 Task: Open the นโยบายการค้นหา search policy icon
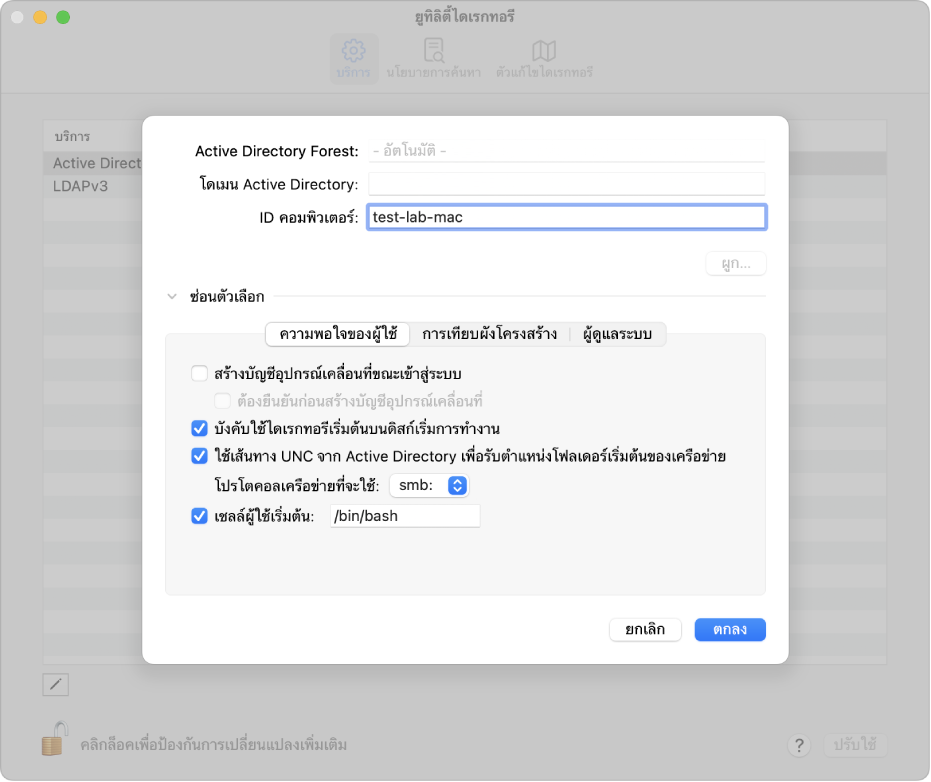coord(433,59)
